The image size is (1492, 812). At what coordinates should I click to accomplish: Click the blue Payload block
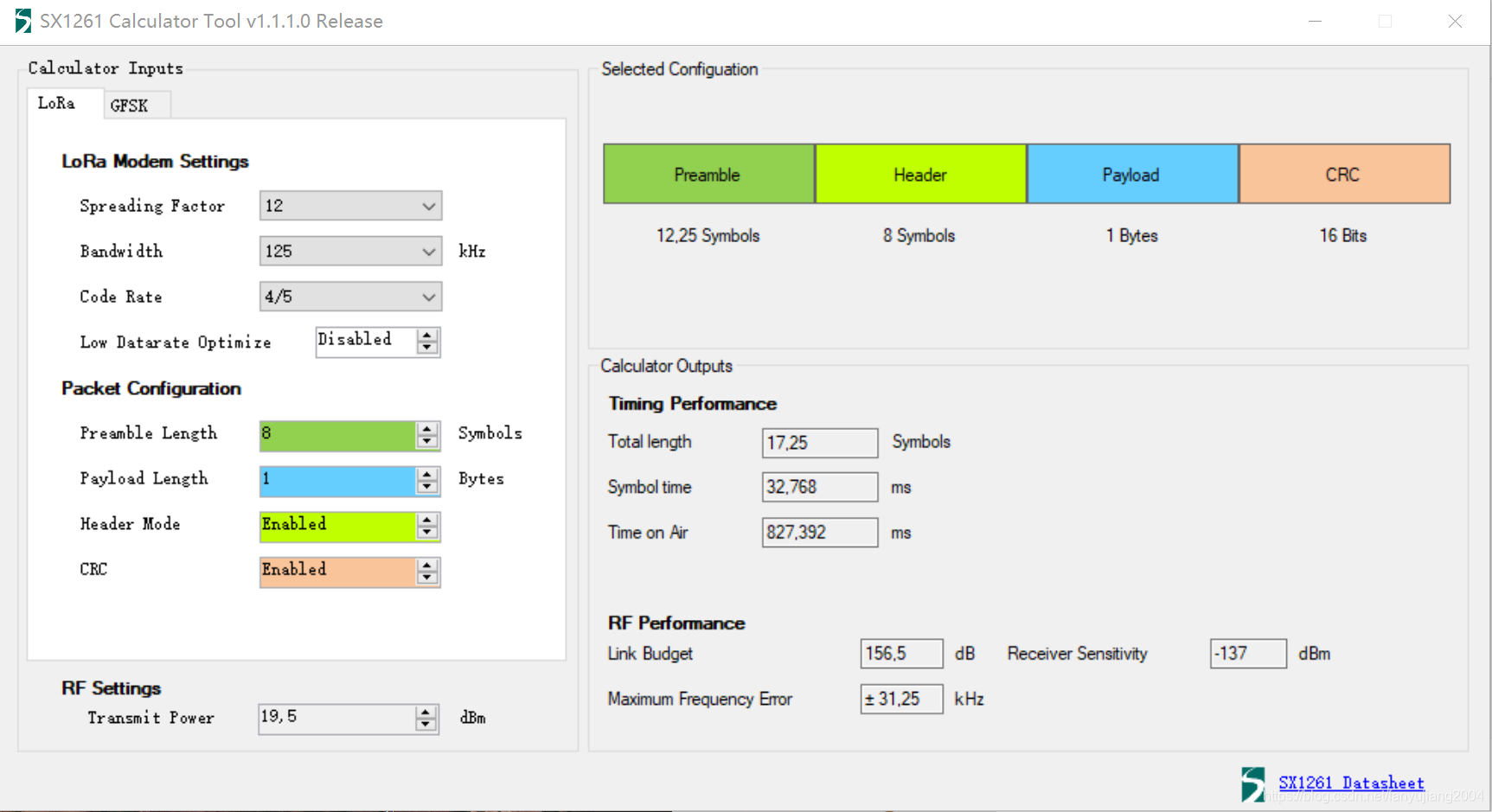pyautogui.click(x=1132, y=174)
